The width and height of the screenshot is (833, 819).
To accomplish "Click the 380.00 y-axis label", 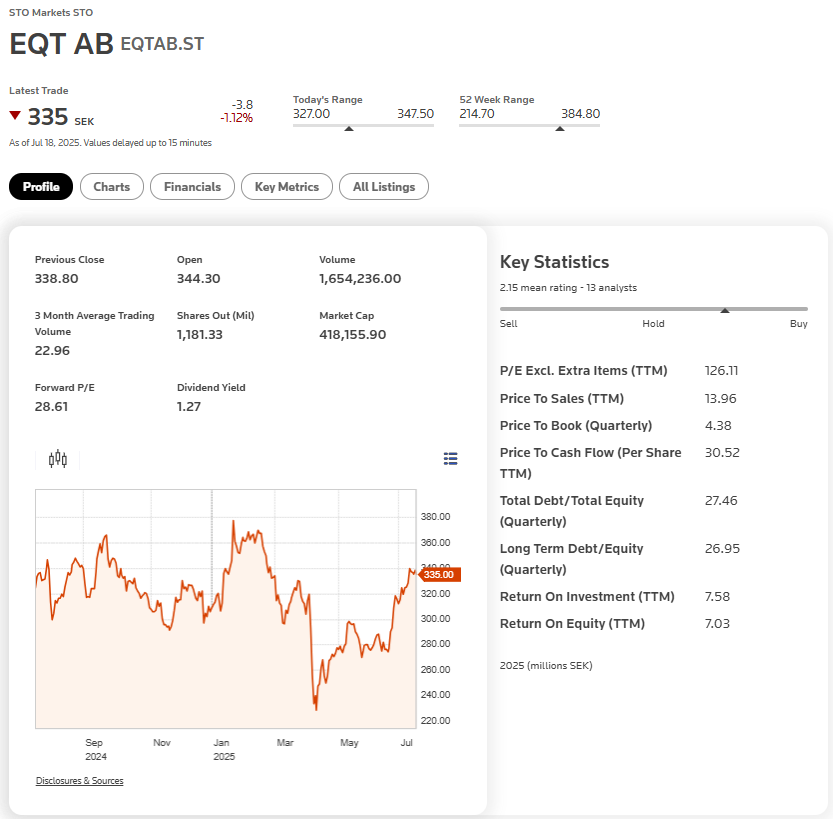I will 435,517.
